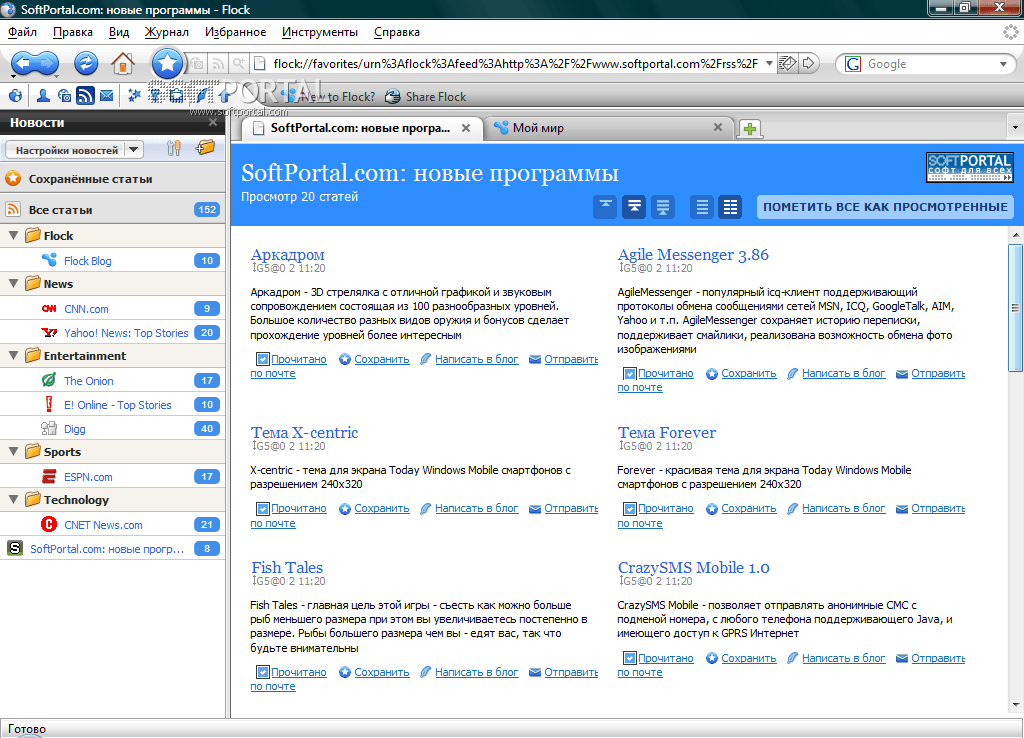
Task: Click the manage feeds tools icon in sidebar
Action: 174,148
